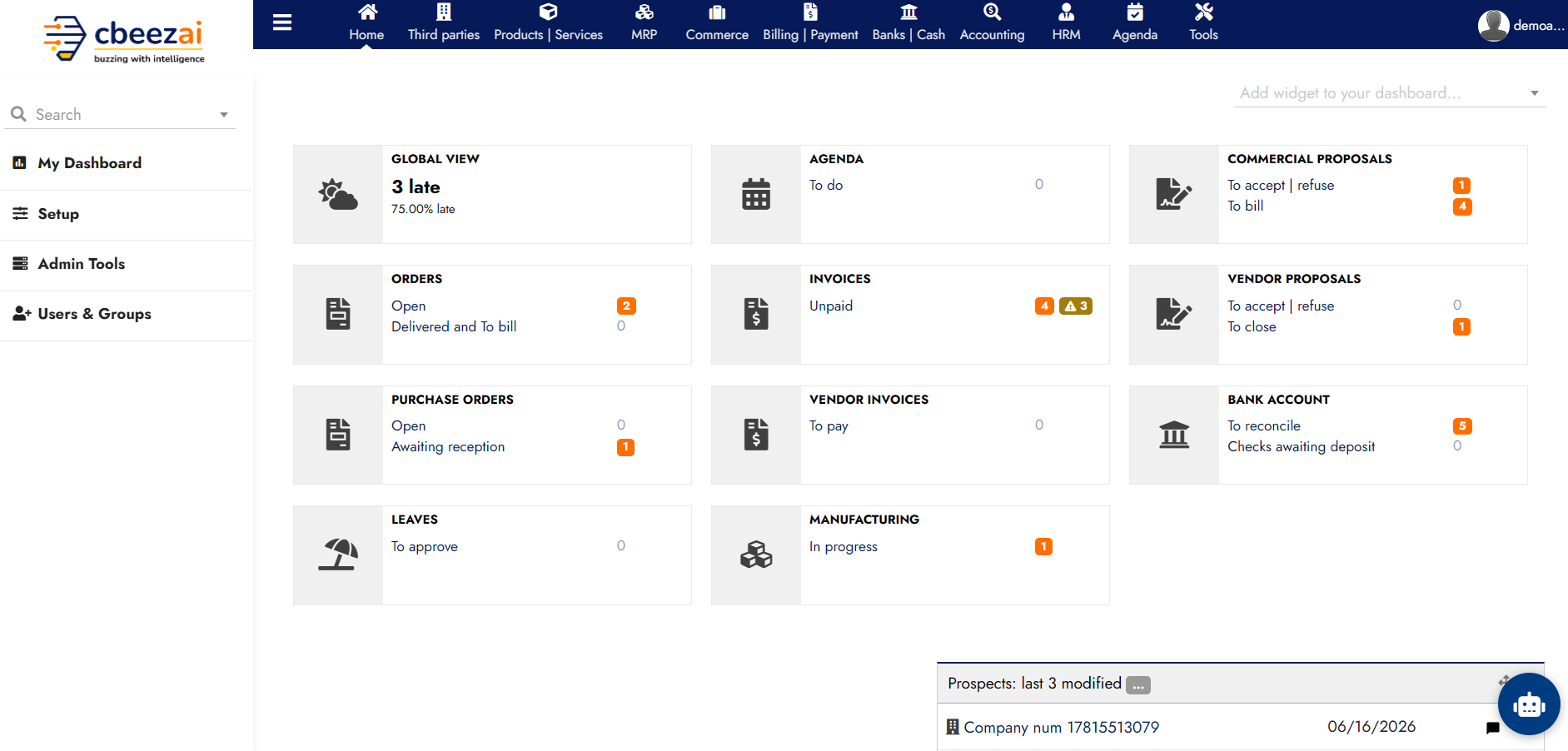Expand the Search dropdown arrow
The height and width of the screenshot is (751, 1568).
(224, 115)
